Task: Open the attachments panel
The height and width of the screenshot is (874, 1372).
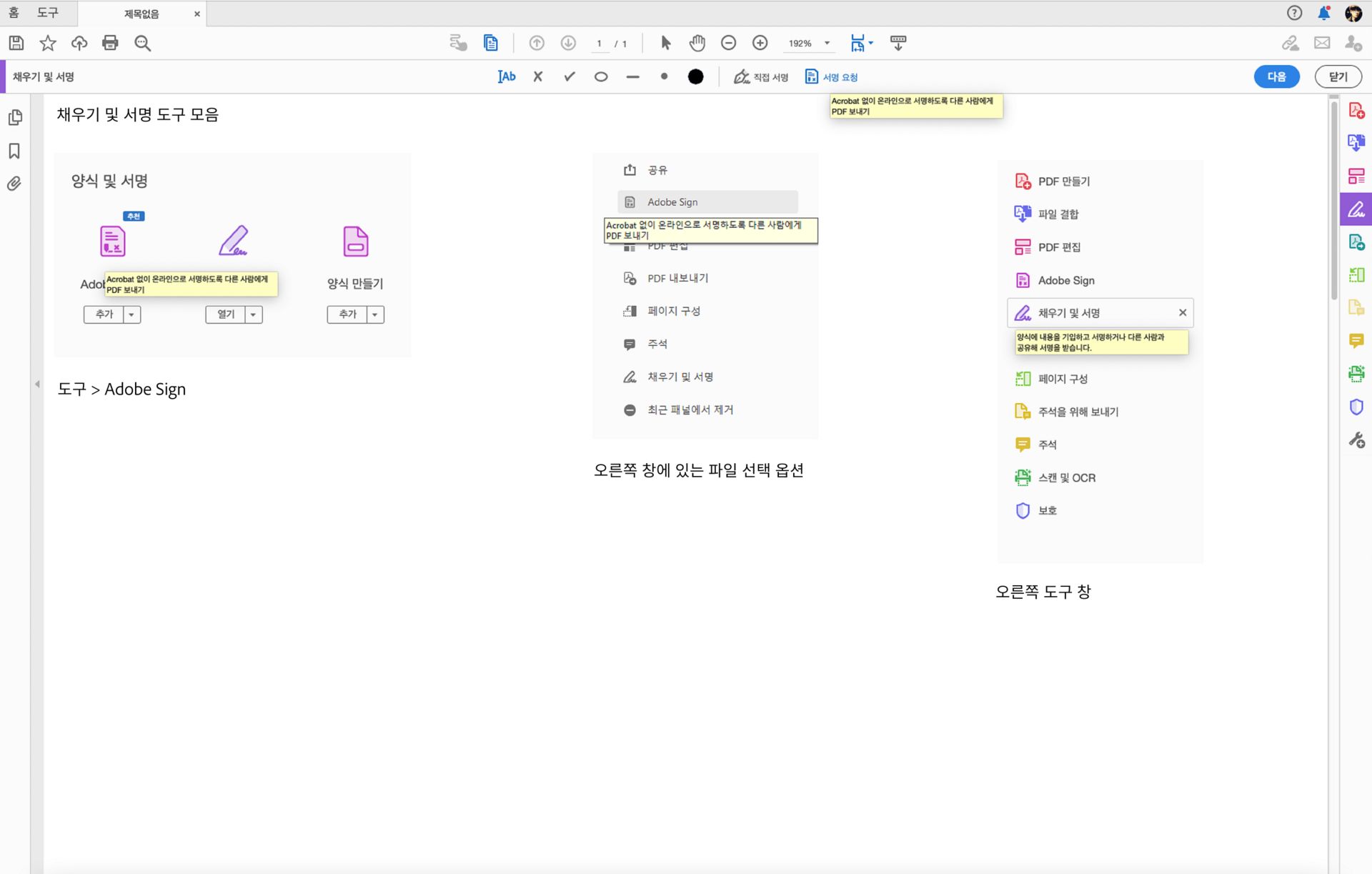Action: tap(14, 184)
